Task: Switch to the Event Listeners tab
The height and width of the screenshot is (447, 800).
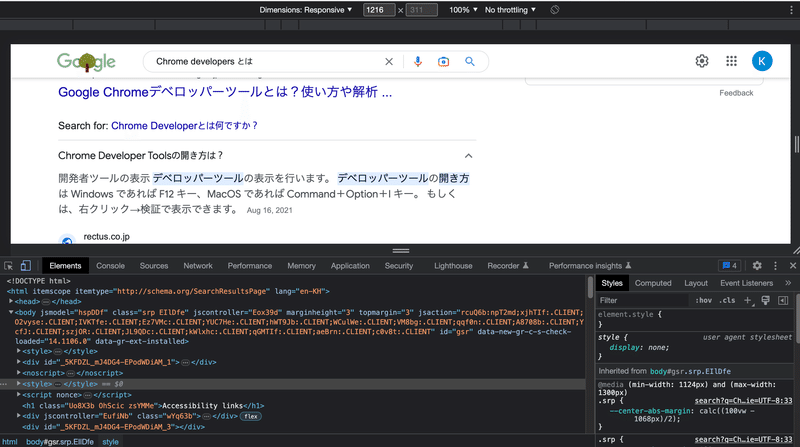Action: 746,283
